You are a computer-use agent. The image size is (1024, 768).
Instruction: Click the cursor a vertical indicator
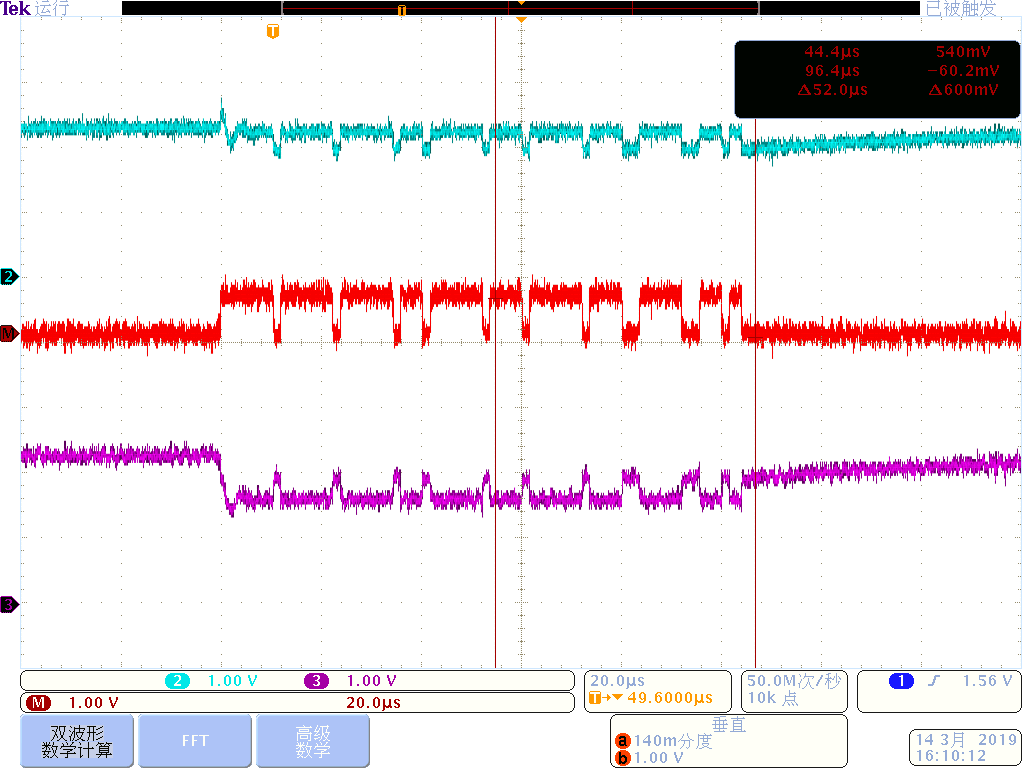click(x=622, y=741)
